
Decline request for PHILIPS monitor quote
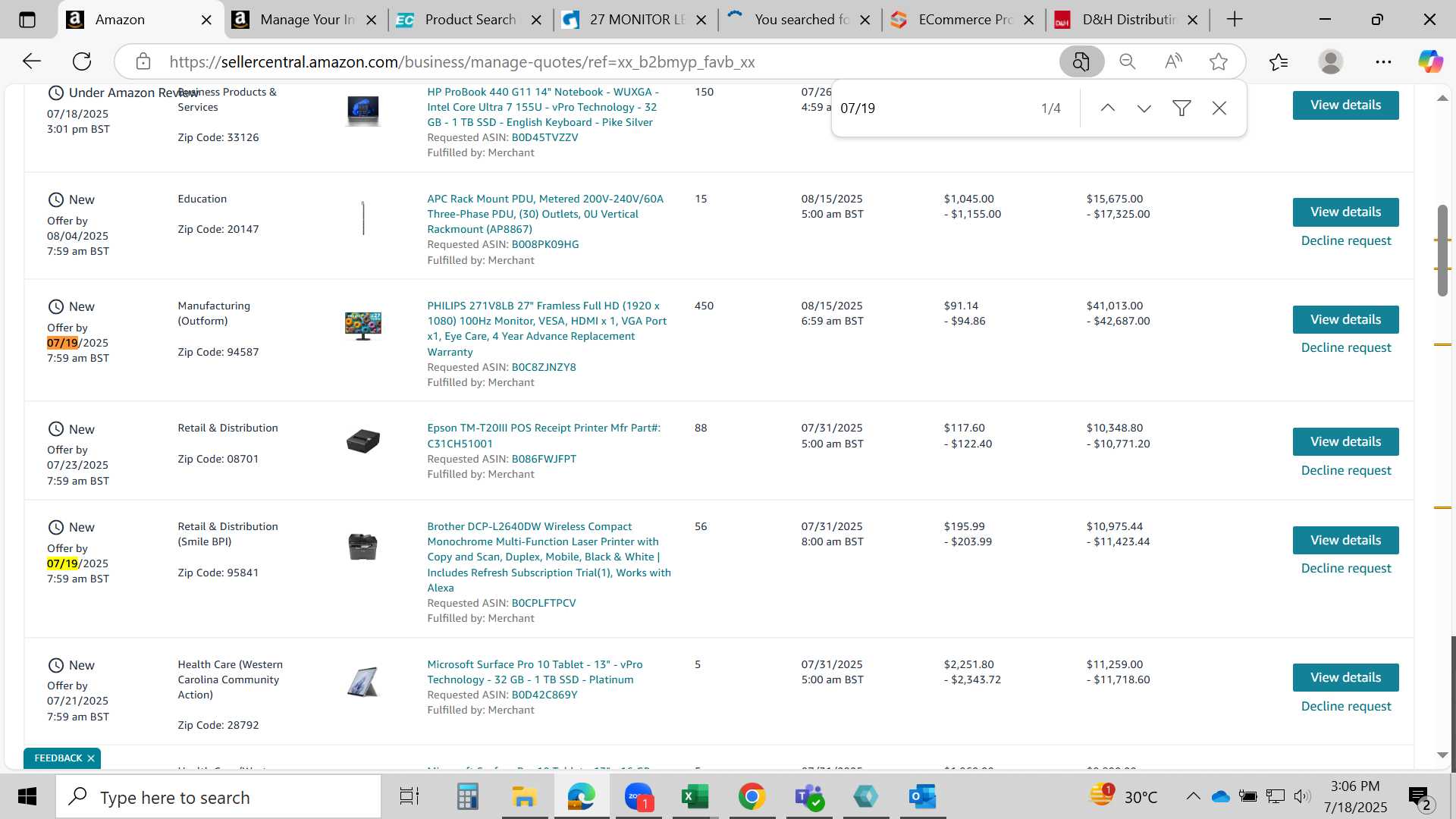[x=1346, y=348]
